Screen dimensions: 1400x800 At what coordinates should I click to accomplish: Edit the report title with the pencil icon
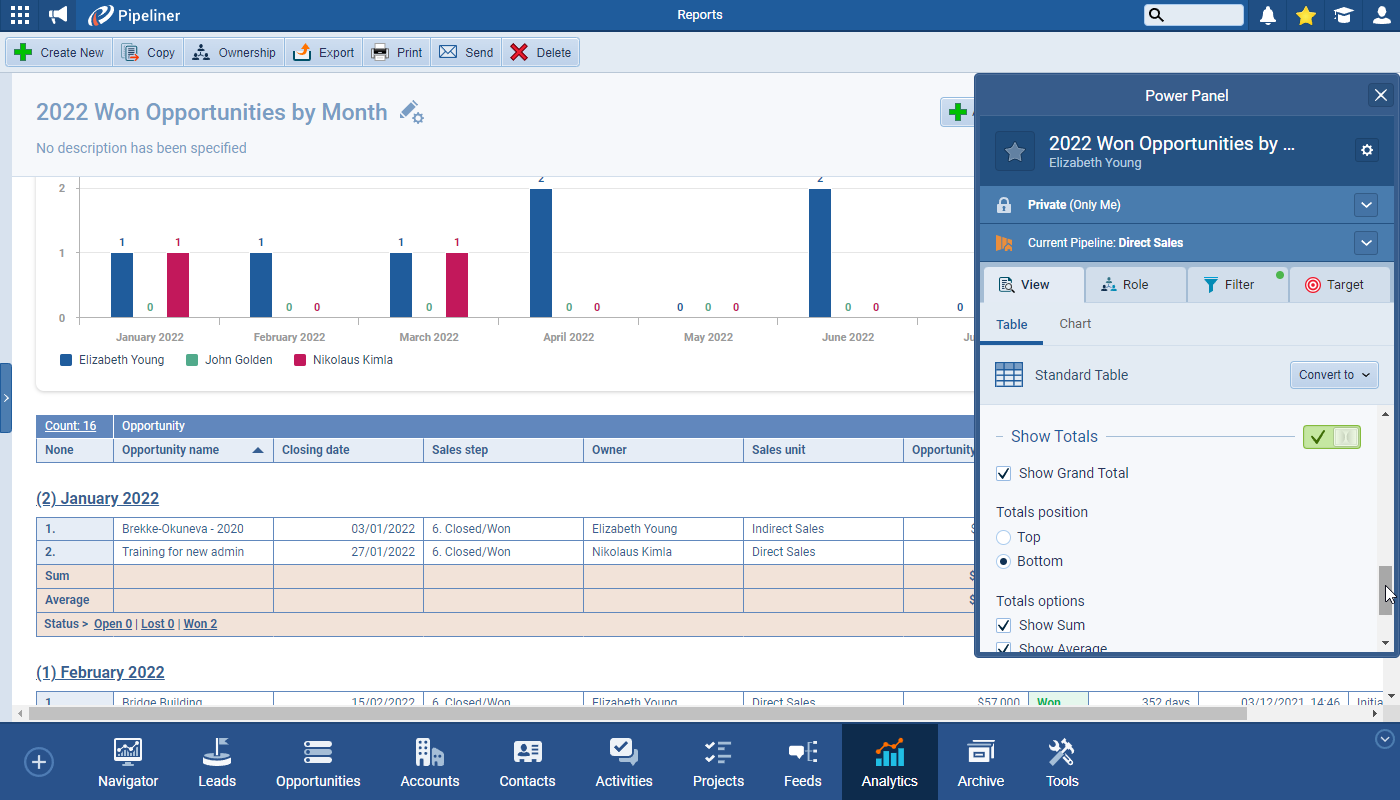click(411, 113)
